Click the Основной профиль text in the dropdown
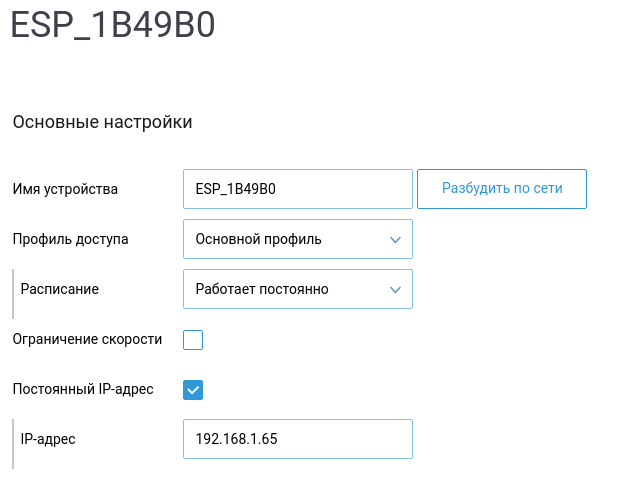This screenshot has height=487, width=631. [258, 239]
